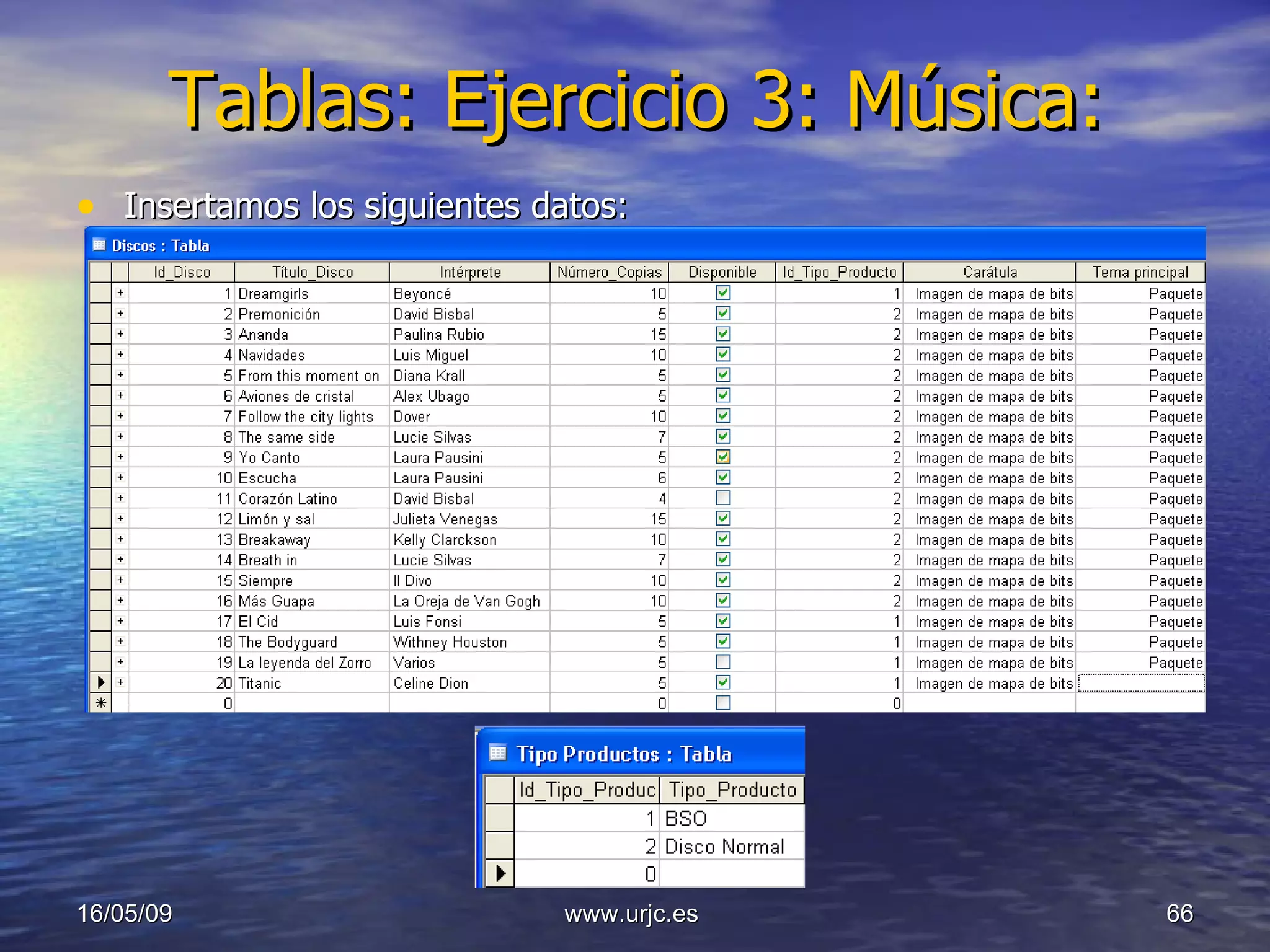The width and height of the screenshot is (1270, 952).
Task: Expand the subdatasheet for Dreamgirls row
Action: coord(120,293)
